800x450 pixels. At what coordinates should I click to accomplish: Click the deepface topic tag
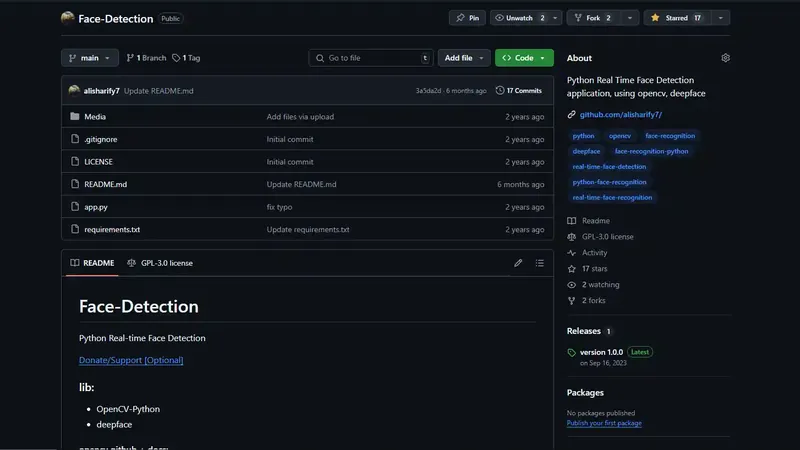click(586, 151)
